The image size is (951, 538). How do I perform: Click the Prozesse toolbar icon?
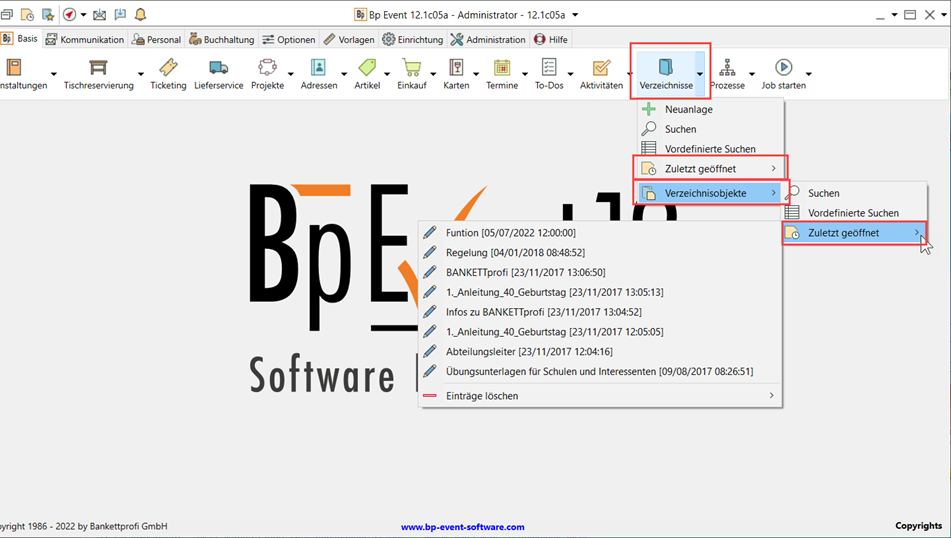click(727, 67)
